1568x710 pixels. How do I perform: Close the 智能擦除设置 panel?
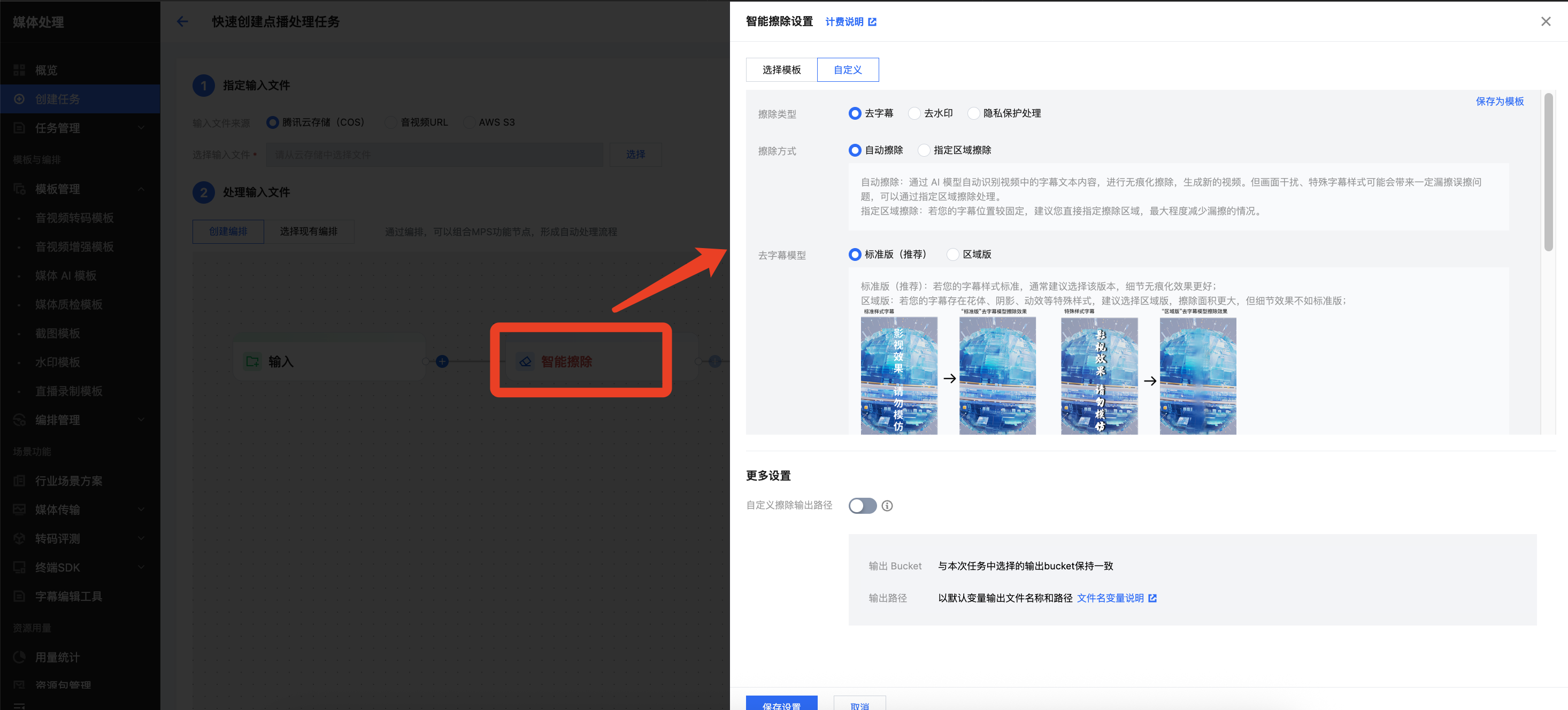[1546, 22]
